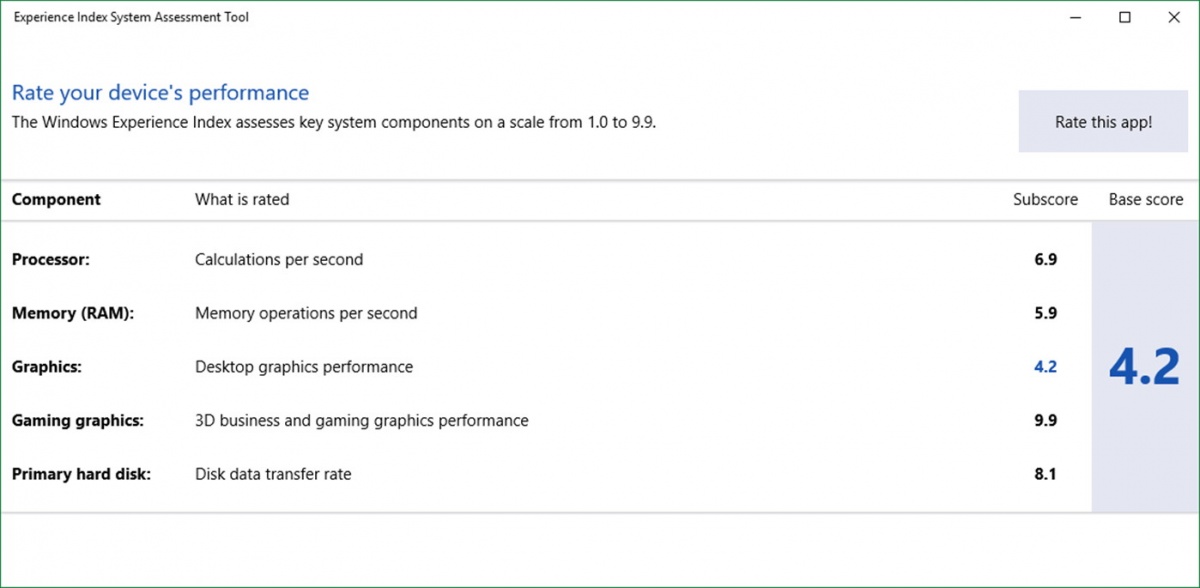This screenshot has height=588, width=1200.
Task: Select the Processor component row
Action: coord(50,259)
